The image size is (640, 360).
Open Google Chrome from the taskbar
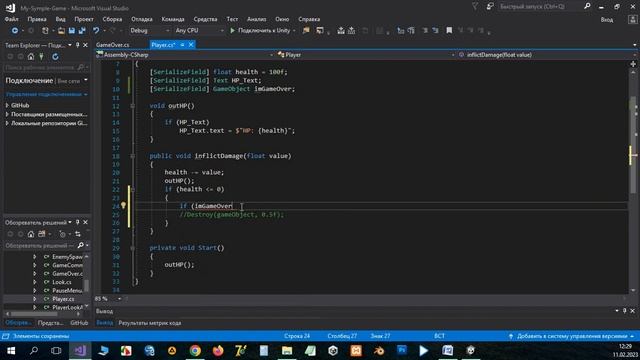point(195,351)
